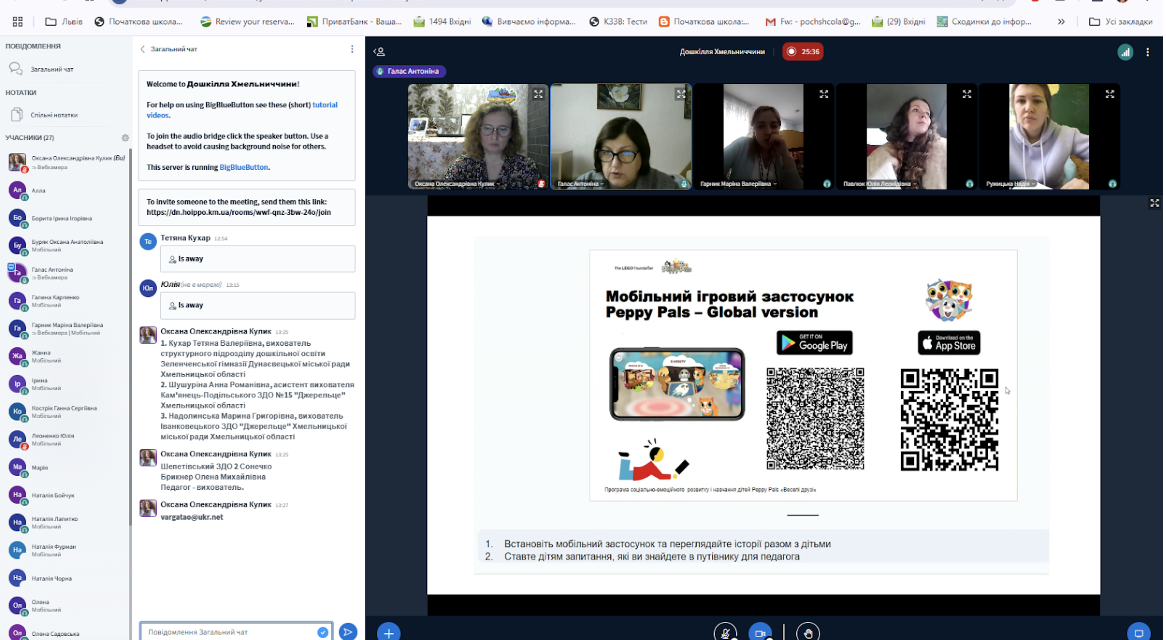1166x640 pixels.
Task: Raise hand using the hand icon
Action: point(808,633)
